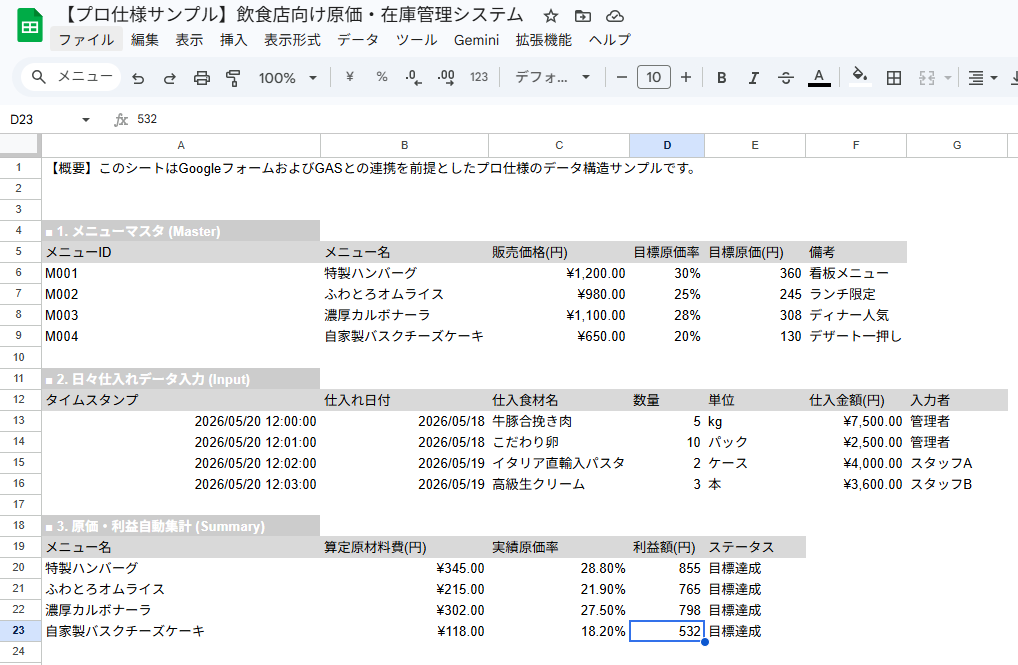Select the ¥7,500.00 purchase amount cell
This screenshot has width=1018, height=665.
point(856,421)
